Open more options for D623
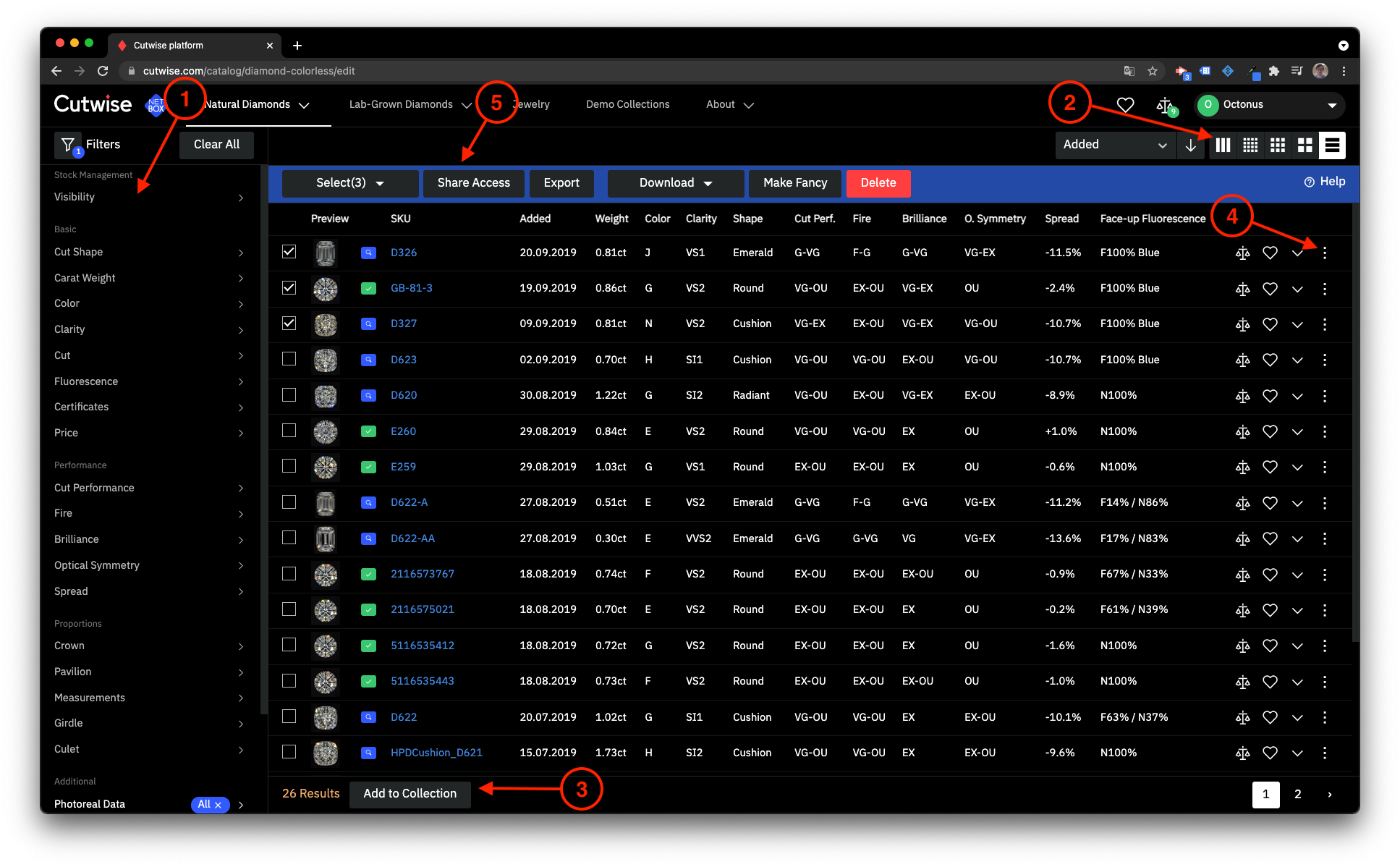 point(1325,360)
